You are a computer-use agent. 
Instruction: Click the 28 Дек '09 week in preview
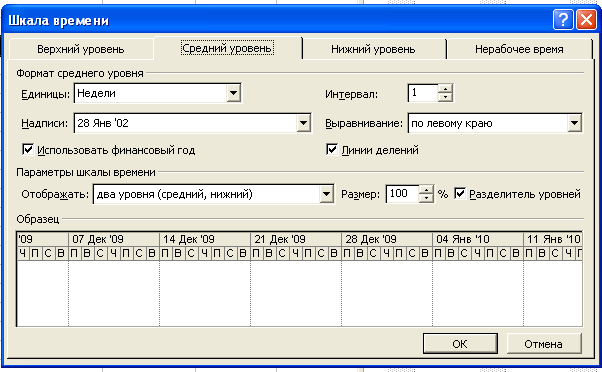coord(387,240)
